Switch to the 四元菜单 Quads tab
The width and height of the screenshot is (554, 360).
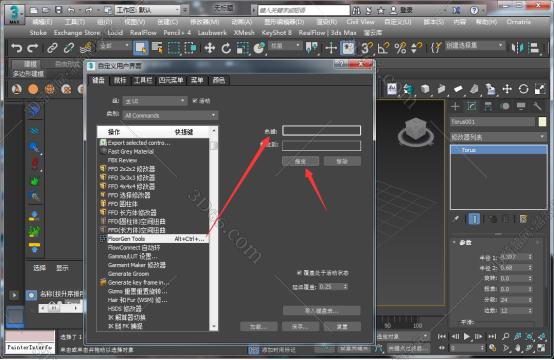171,81
